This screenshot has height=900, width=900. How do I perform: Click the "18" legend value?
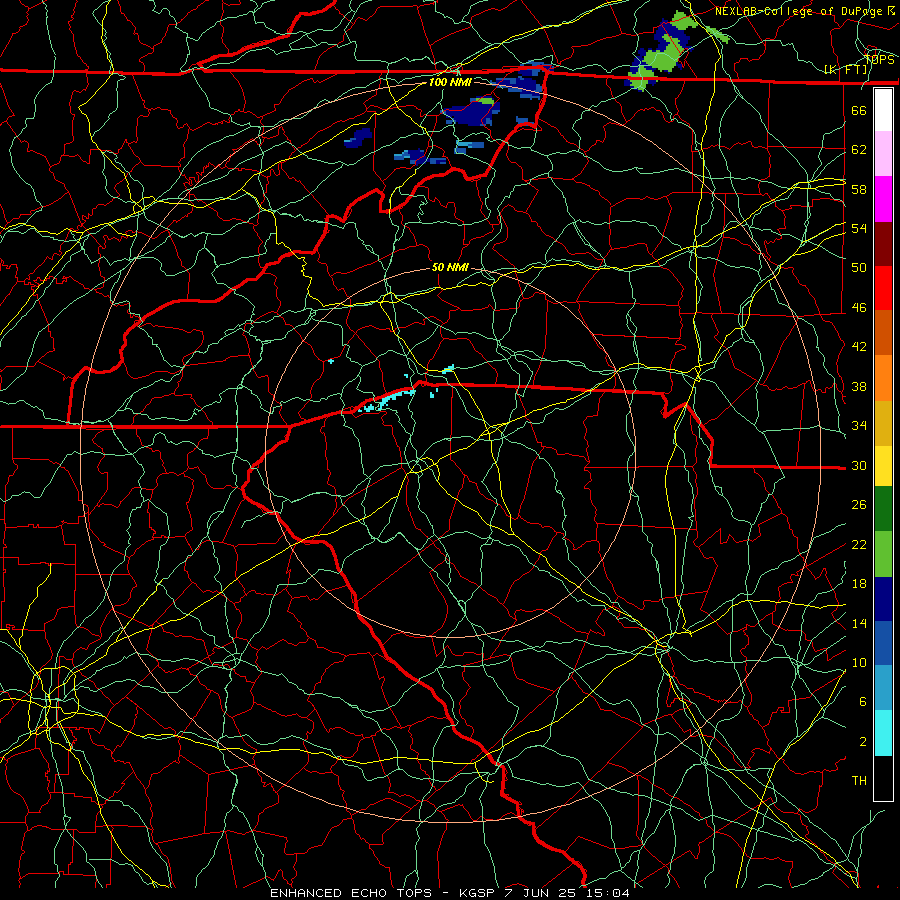click(859, 584)
